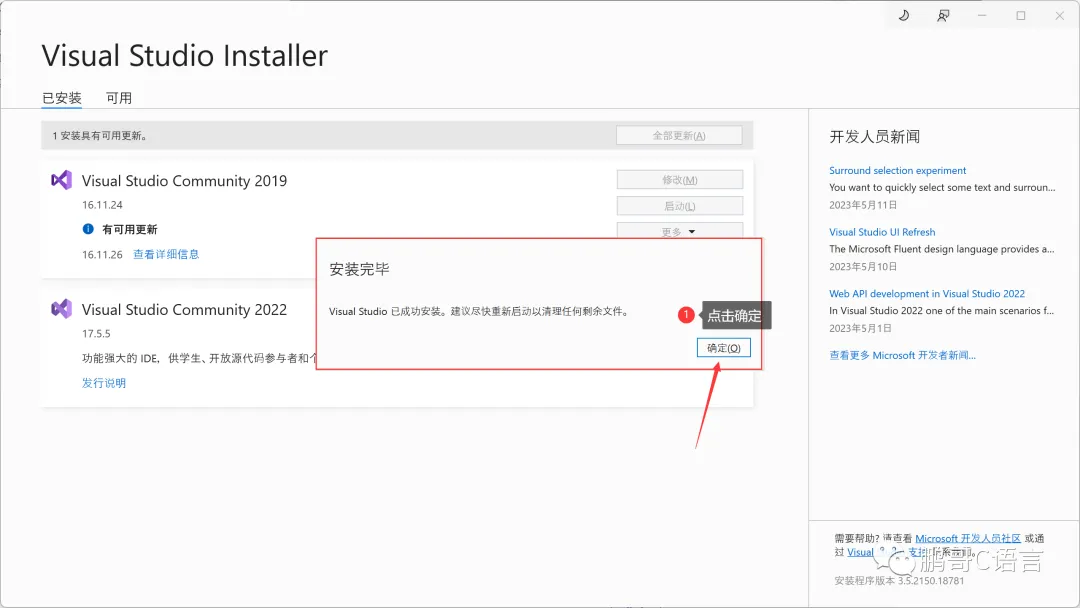Viewport: 1080px width, 608px height.
Task: Click the Visual Studio Community 2019 title
Action: (185, 180)
